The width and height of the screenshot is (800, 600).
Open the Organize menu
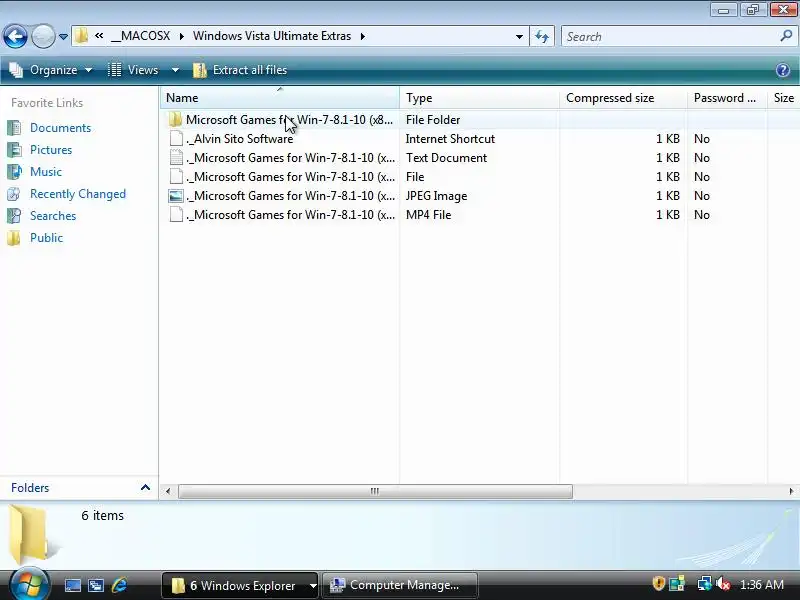51,70
